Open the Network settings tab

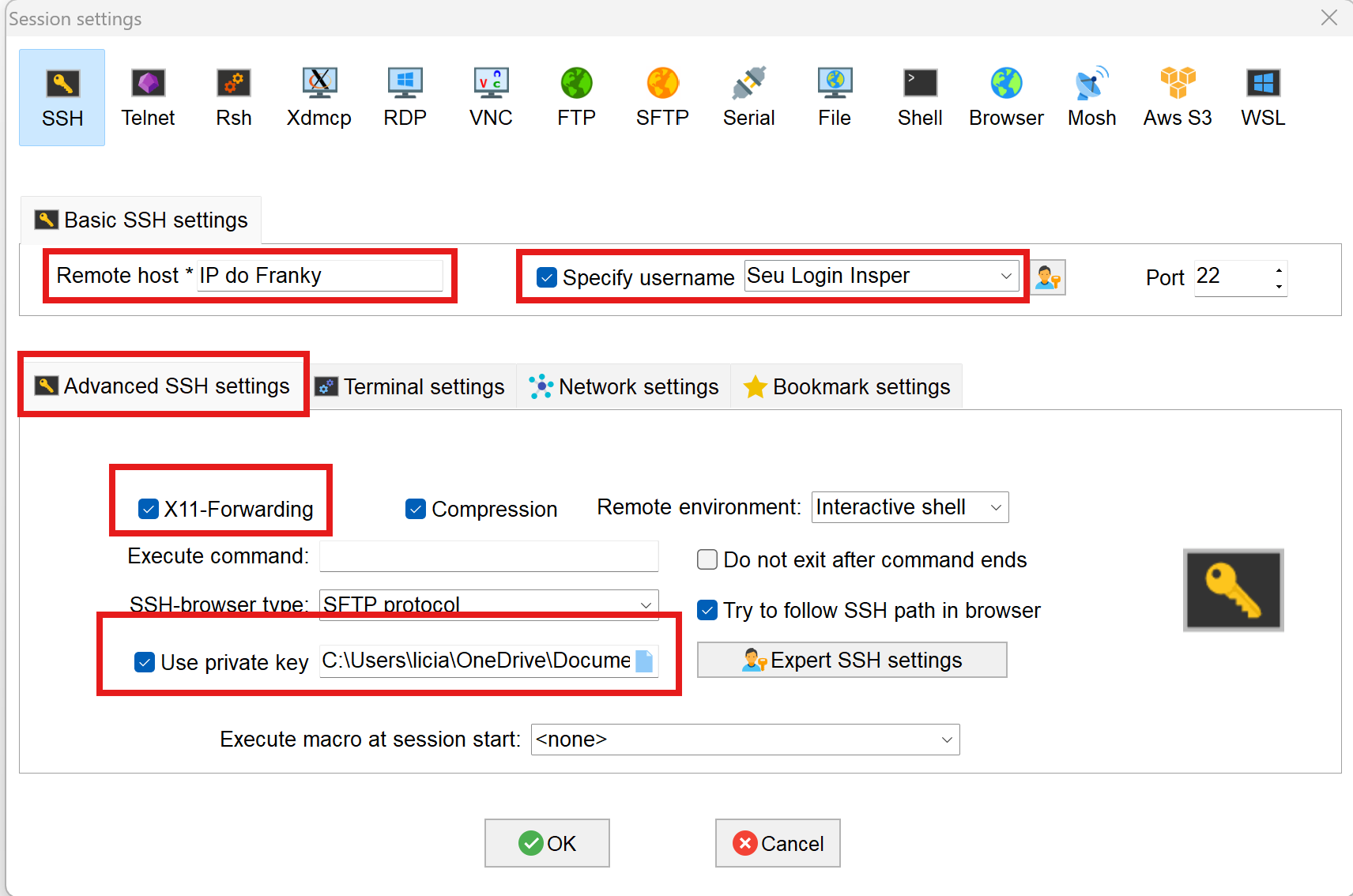(624, 386)
